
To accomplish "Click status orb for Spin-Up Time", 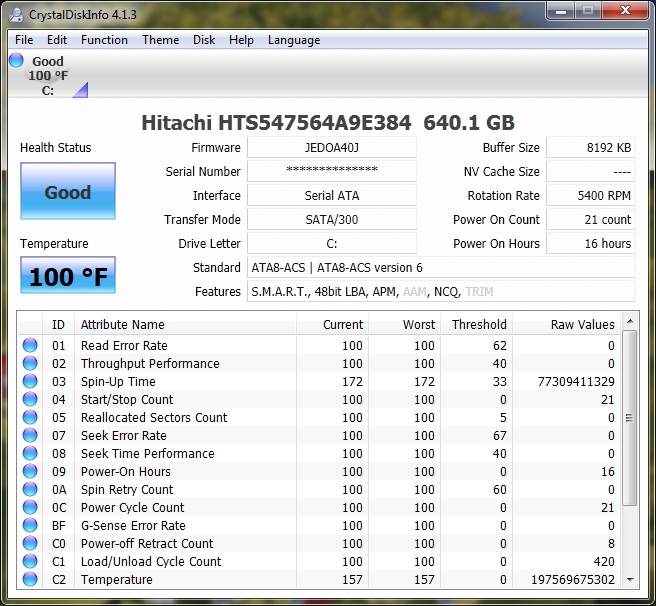I will coord(30,381).
